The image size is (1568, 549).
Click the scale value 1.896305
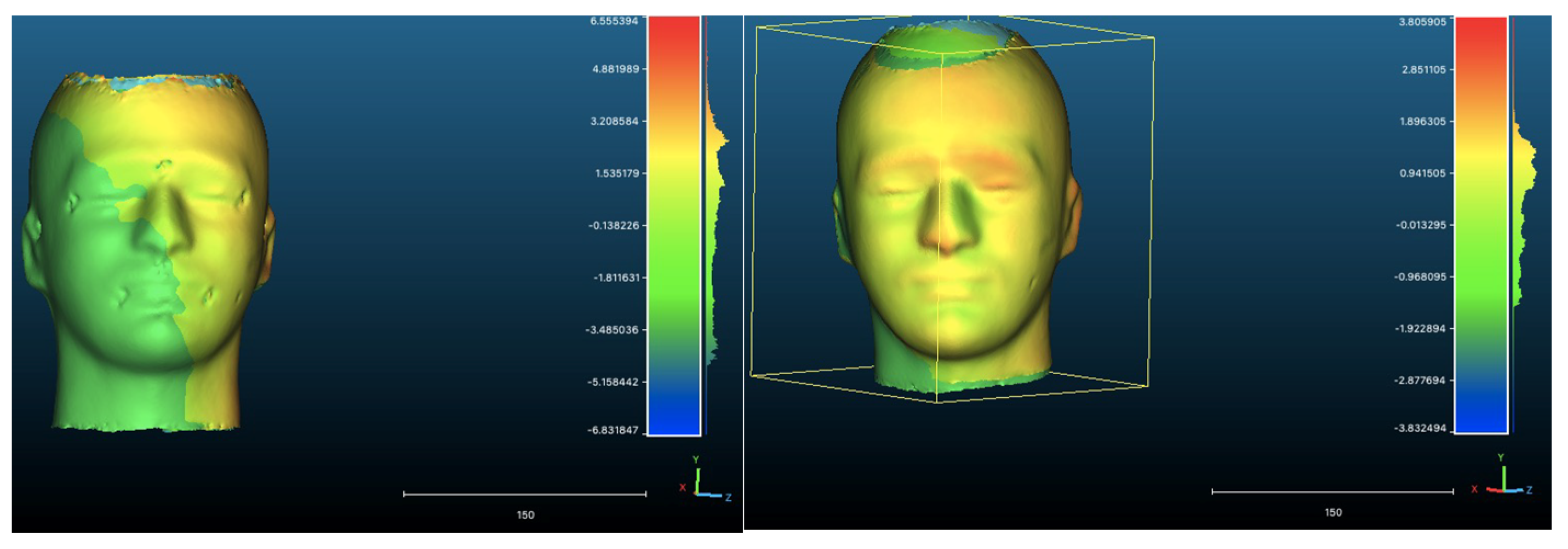[1422, 122]
